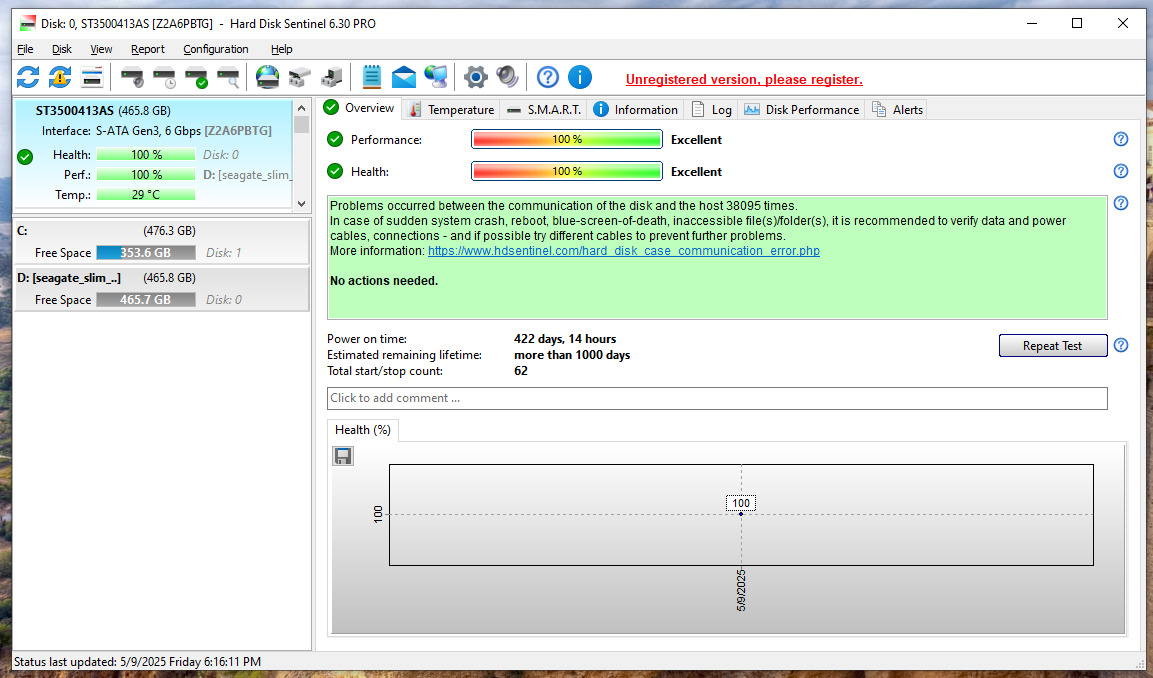
Task: Click the blue Refresh arrows icon
Action: [x=28, y=76]
